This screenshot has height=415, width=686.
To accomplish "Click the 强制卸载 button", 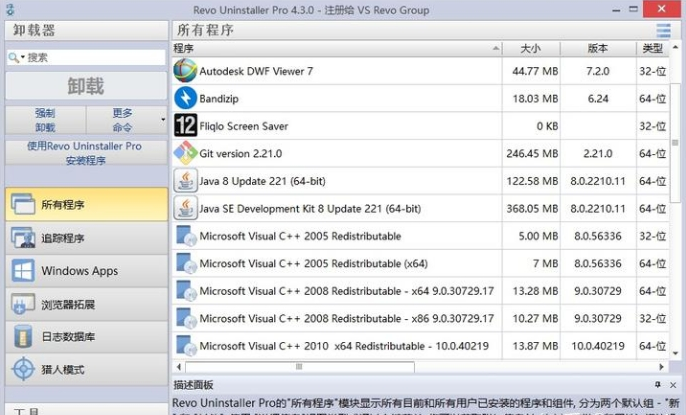I will pos(45,120).
